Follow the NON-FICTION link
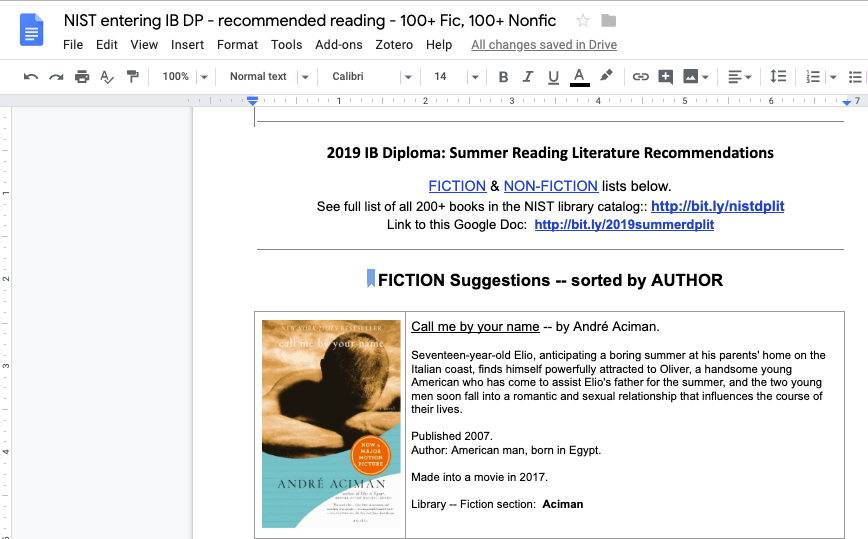 [551, 186]
